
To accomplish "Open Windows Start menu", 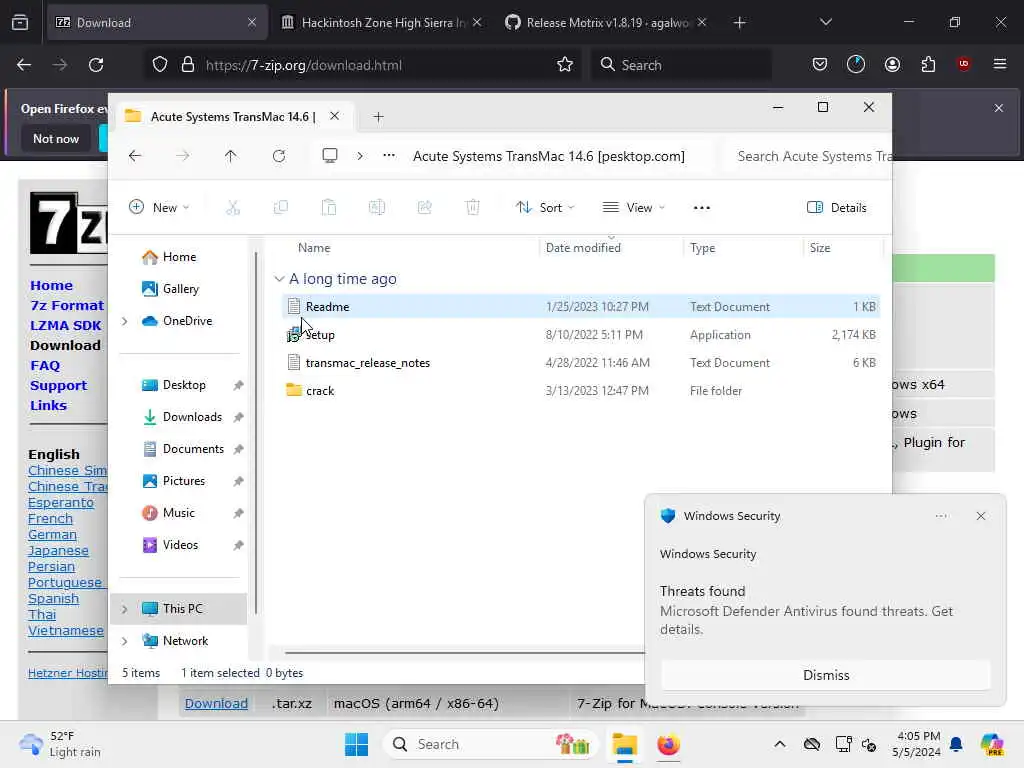I will coord(357,744).
